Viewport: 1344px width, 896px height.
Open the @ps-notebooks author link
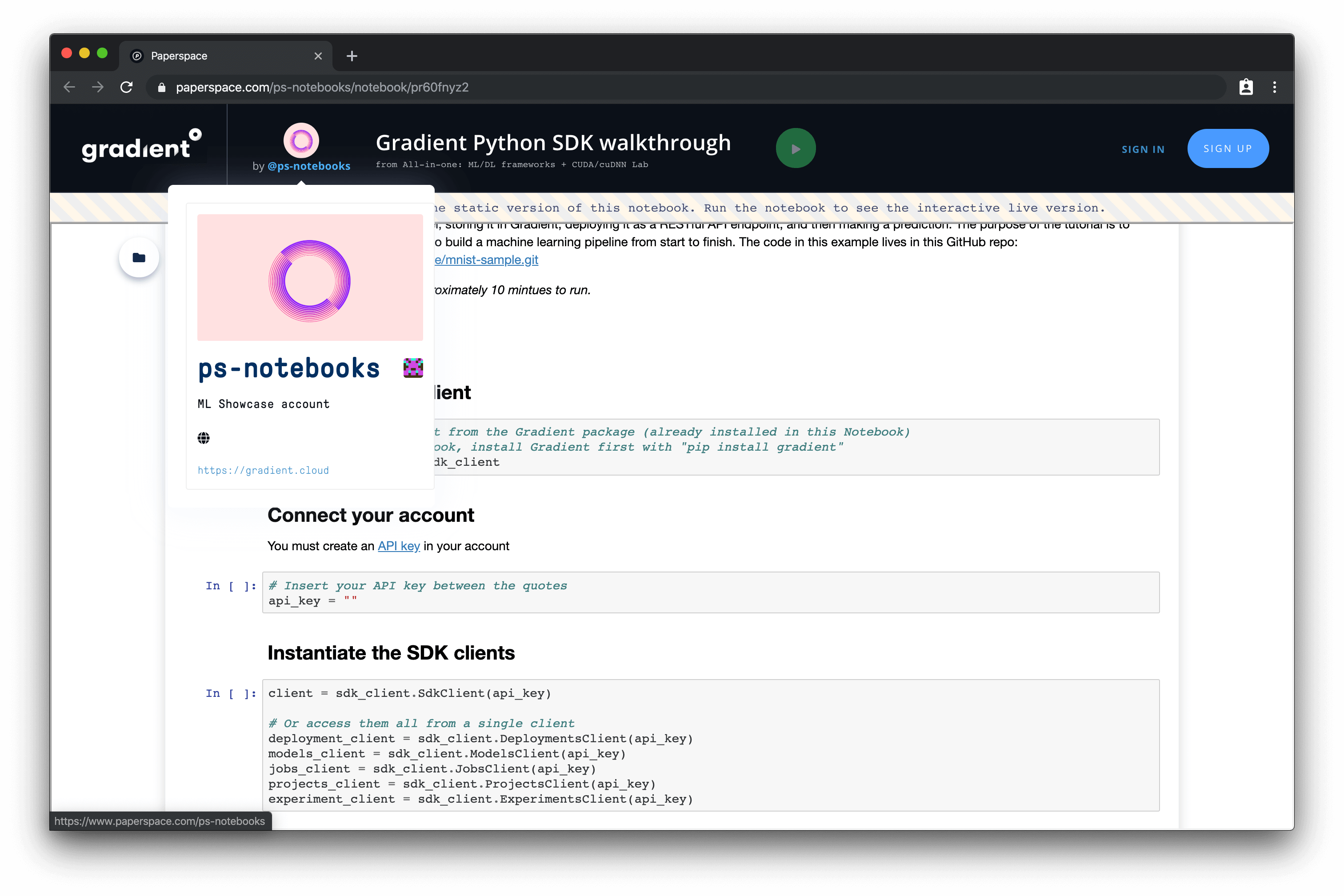pos(308,166)
